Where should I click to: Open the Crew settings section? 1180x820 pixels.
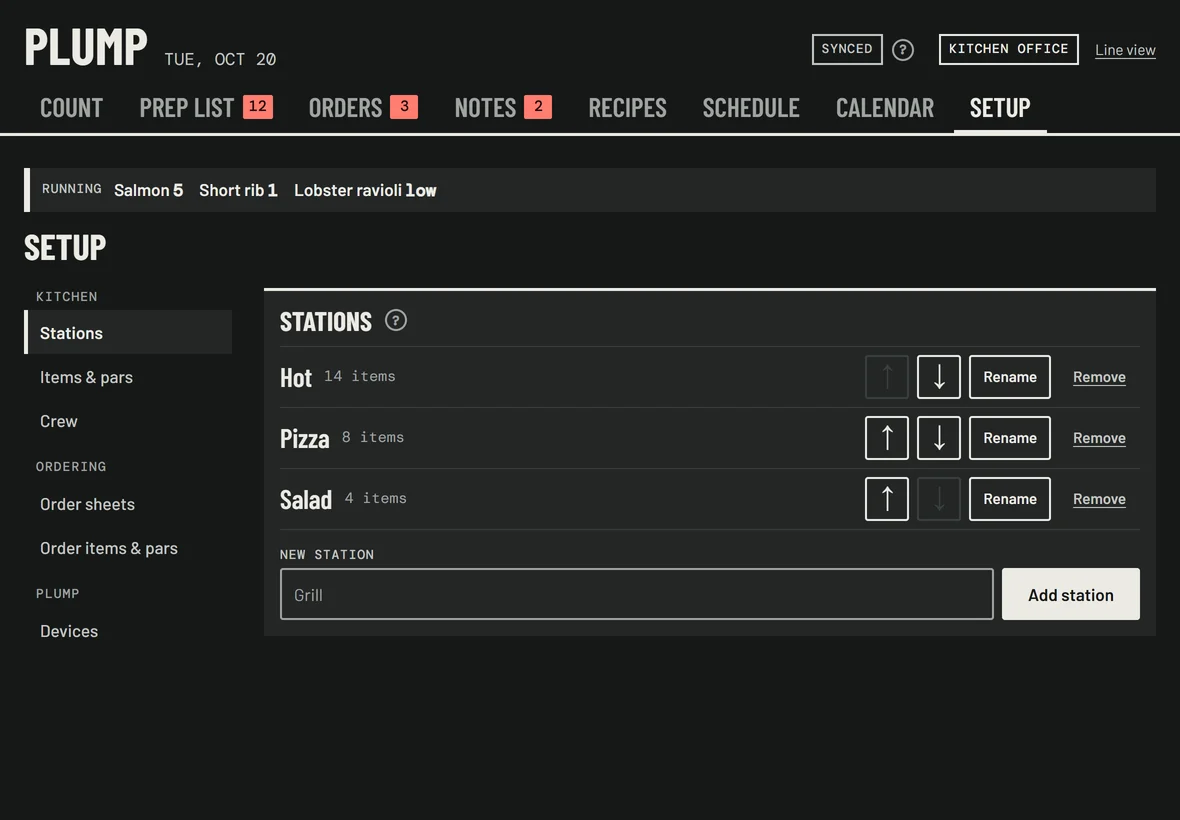click(x=129, y=421)
